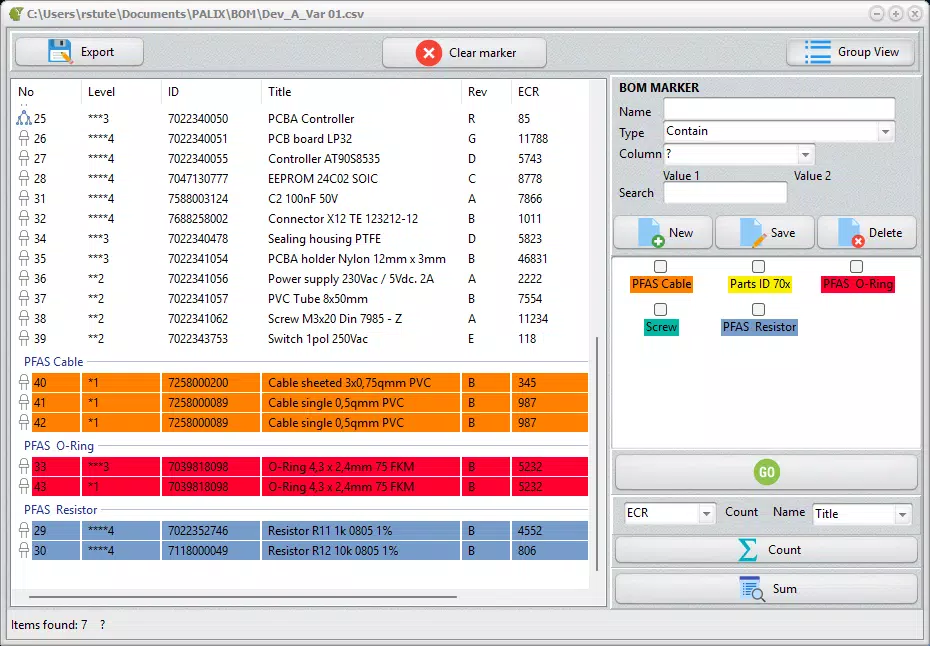This screenshot has width=930, height=646.
Task: Click the part icon beside orange row 40
Action: (x=24, y=383)
